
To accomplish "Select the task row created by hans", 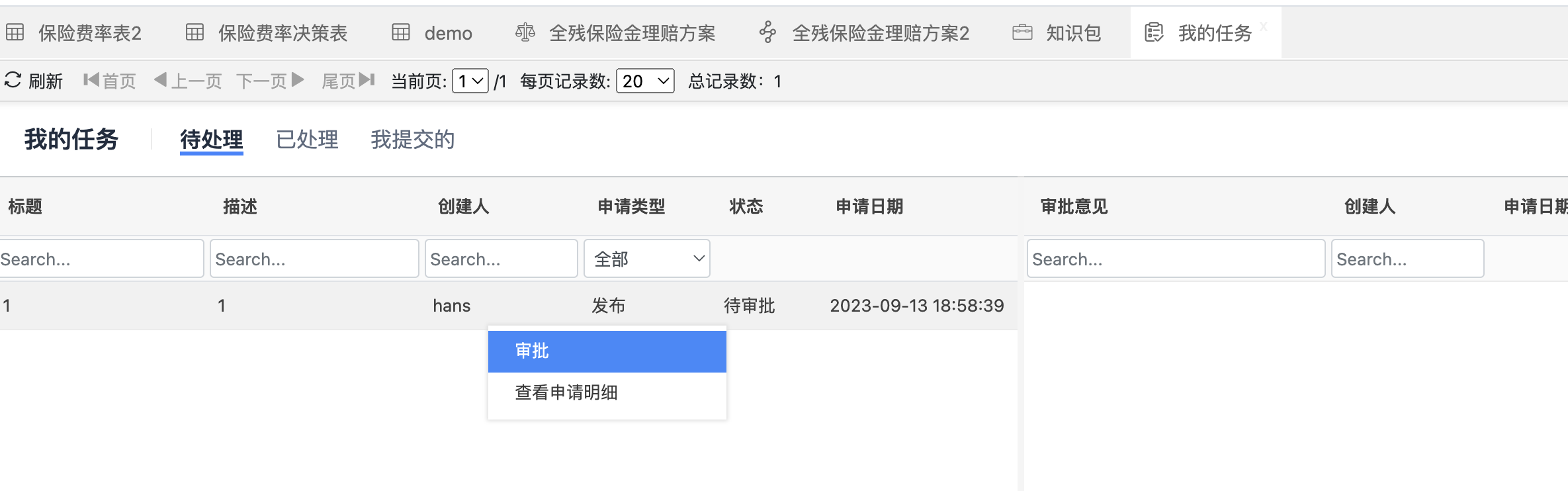I will point(451,306).
